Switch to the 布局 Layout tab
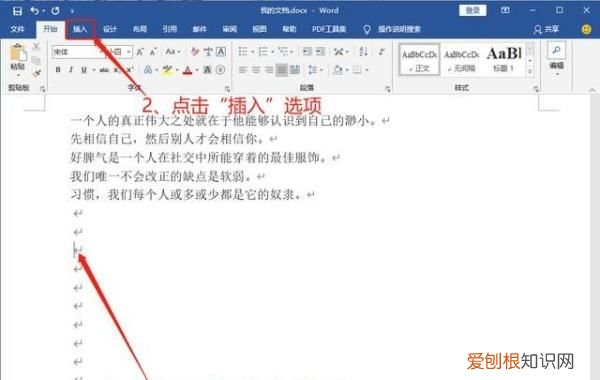 click(x=140, y=29)
